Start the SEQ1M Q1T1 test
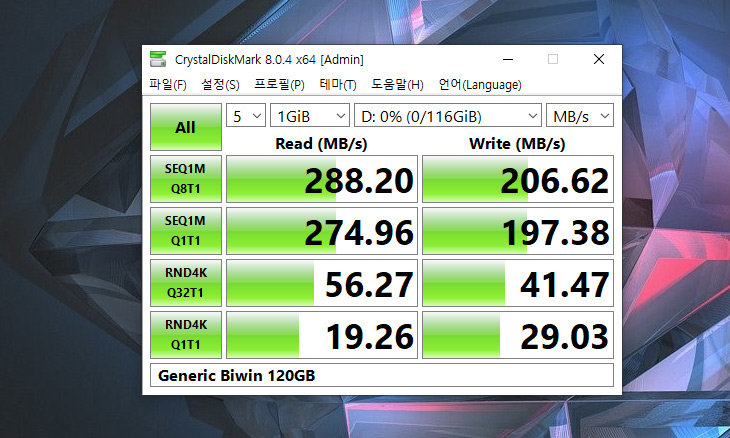This screenshot has width=730, height=438. click(186, 231)
